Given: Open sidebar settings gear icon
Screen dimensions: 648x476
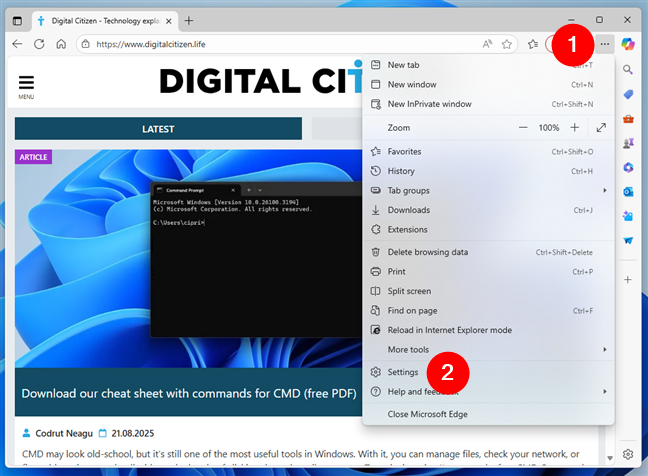Looking at the screenshot, I should pos(628,454).
